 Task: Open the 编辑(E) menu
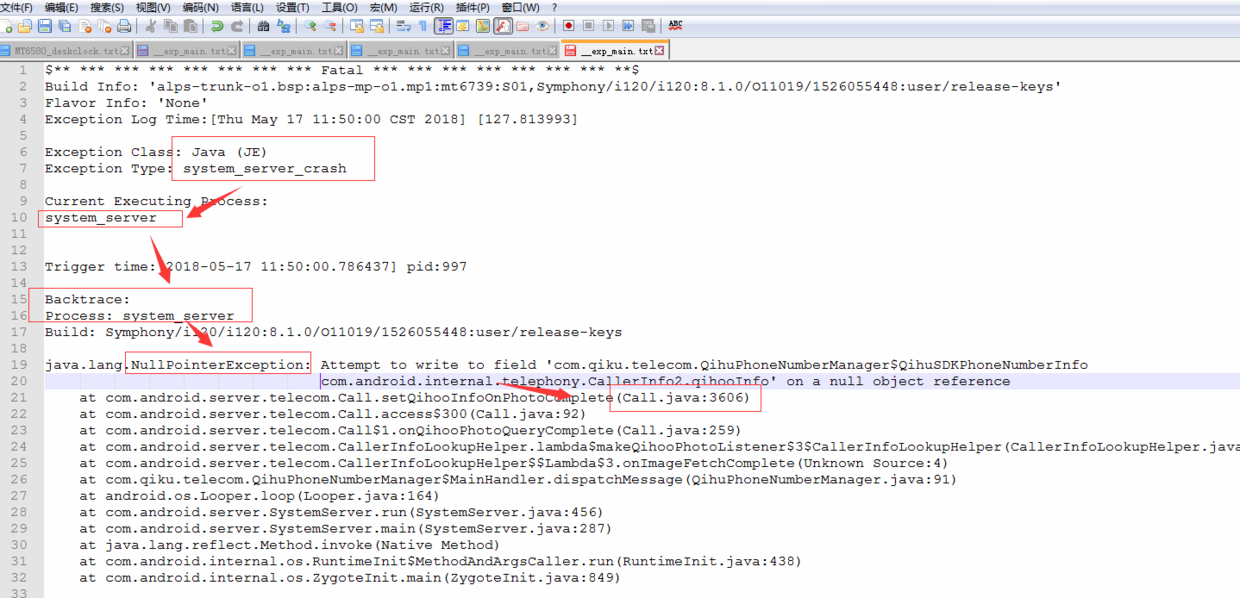62,7
